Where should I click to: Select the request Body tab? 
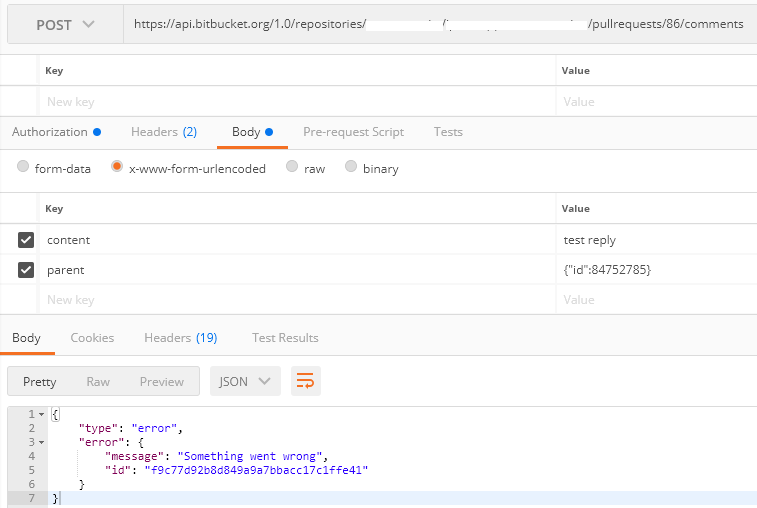click(x=252, y=132)
